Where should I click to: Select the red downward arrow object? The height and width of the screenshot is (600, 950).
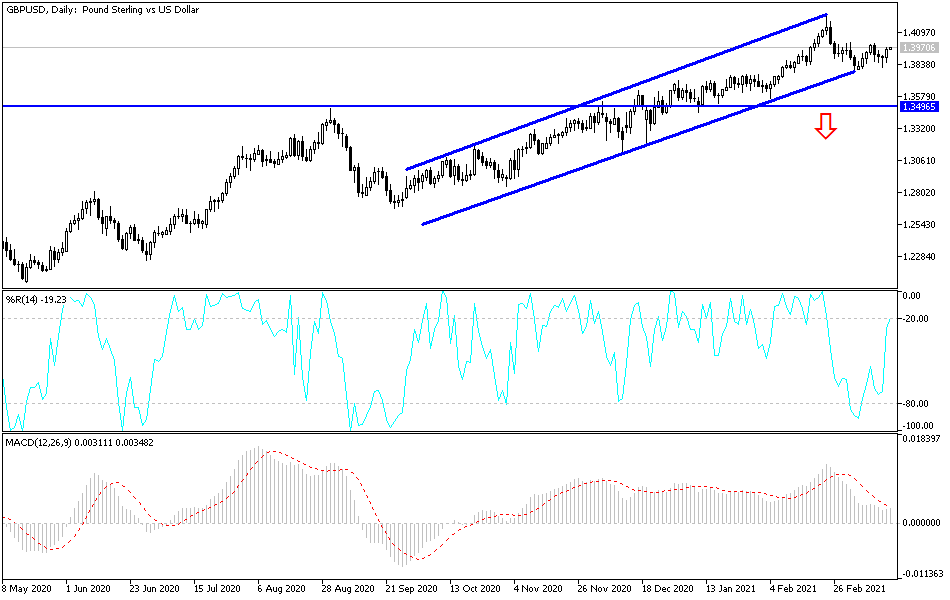coord(826,128)
